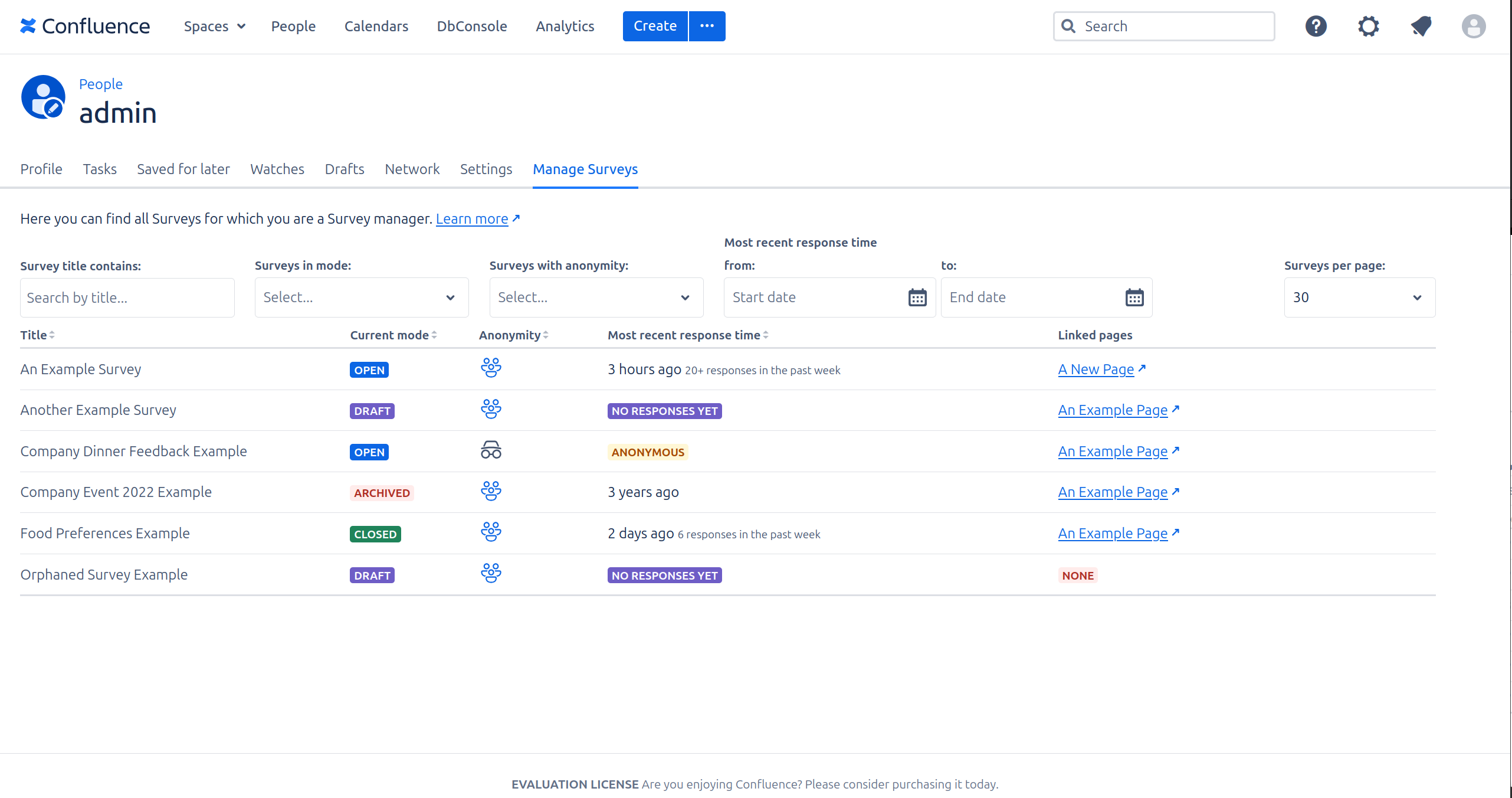
Task: Switch to the Watches tab
Action: [277, 169]
